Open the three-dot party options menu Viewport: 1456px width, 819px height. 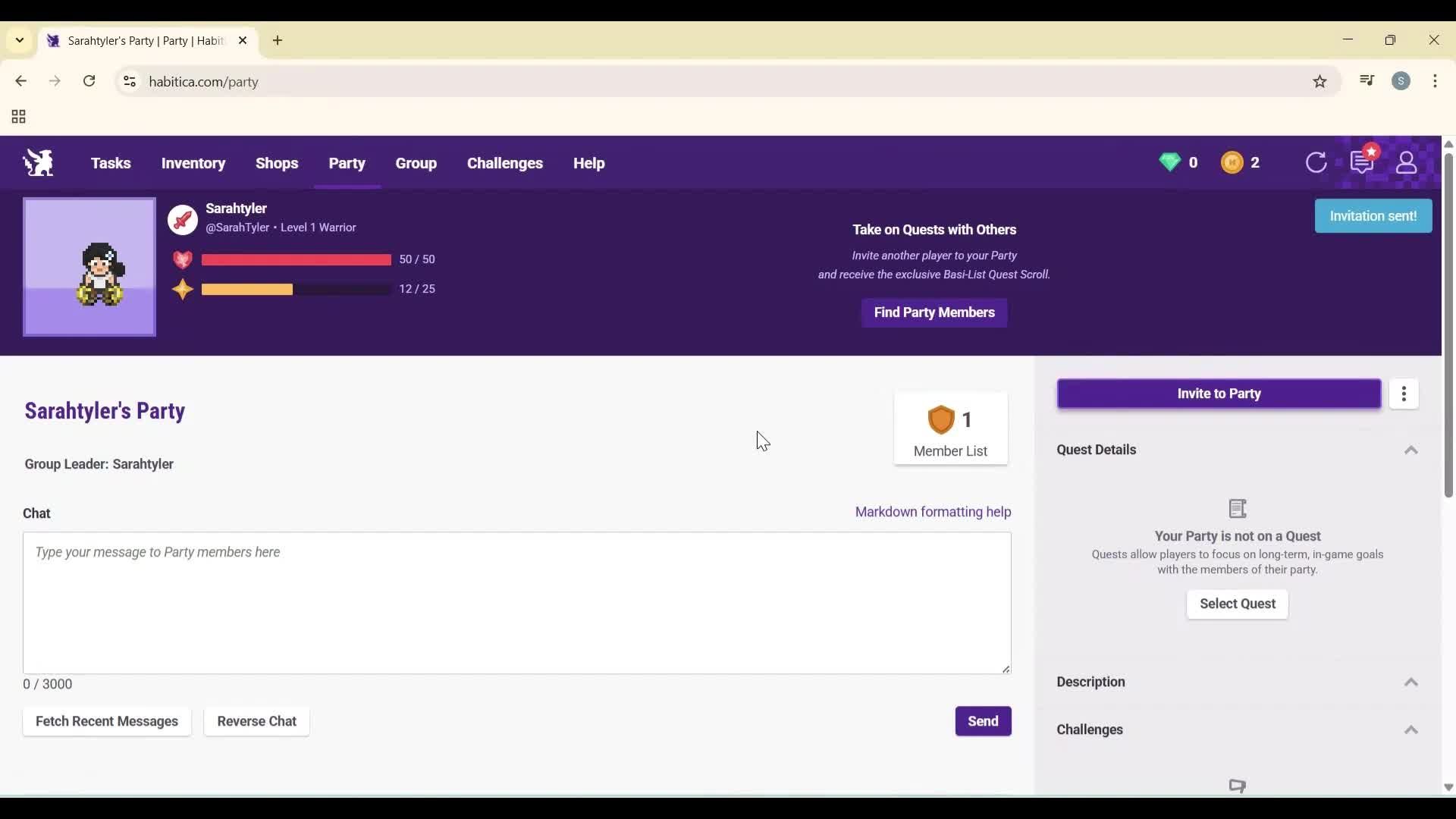point(1404,394)
